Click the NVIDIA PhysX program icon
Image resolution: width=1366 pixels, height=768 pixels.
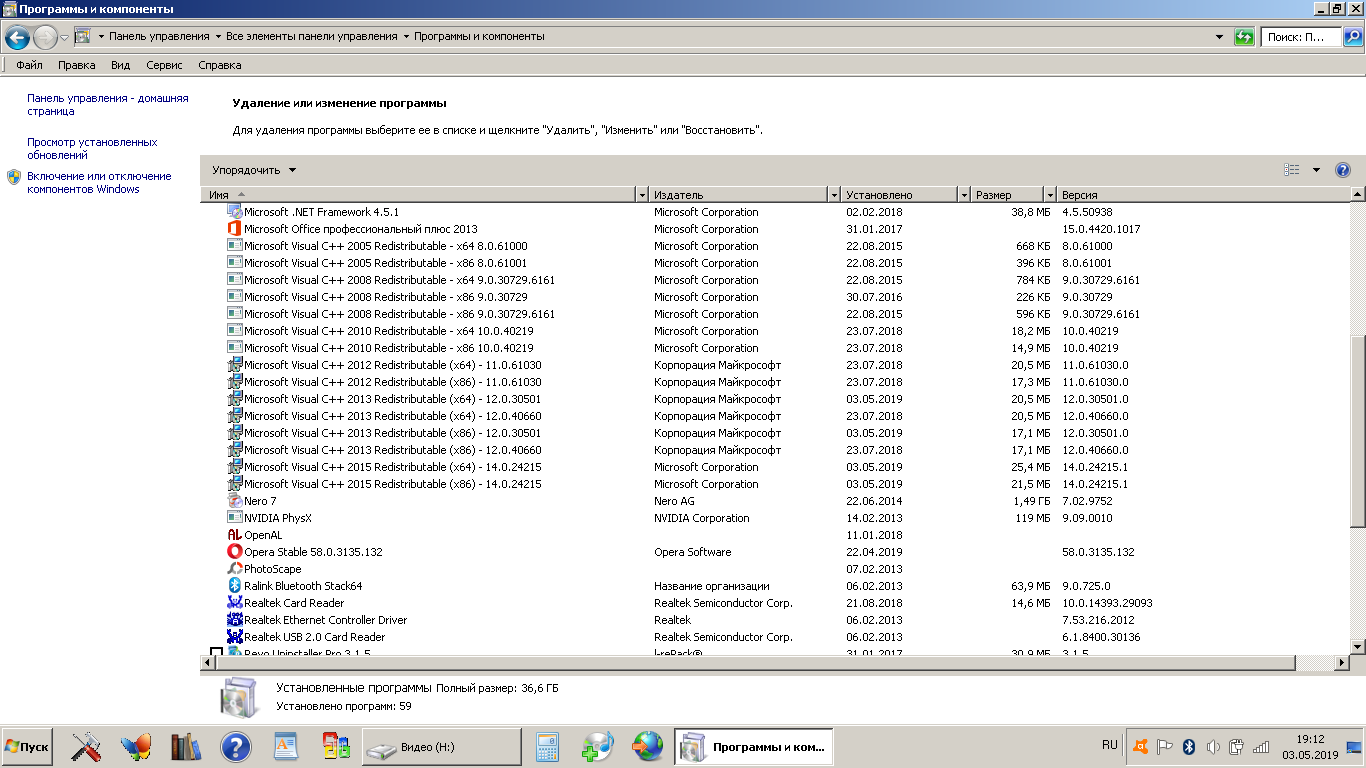click(235, 518)
